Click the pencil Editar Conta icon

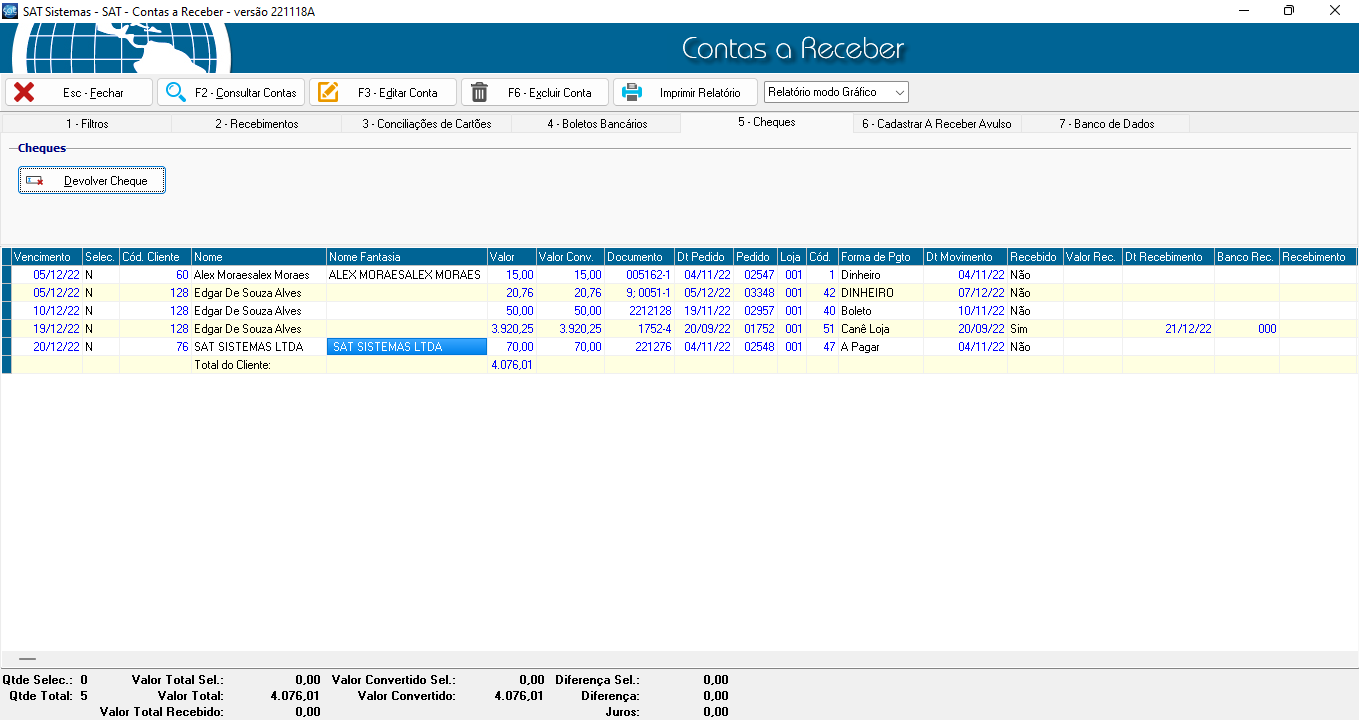(328, 93)
